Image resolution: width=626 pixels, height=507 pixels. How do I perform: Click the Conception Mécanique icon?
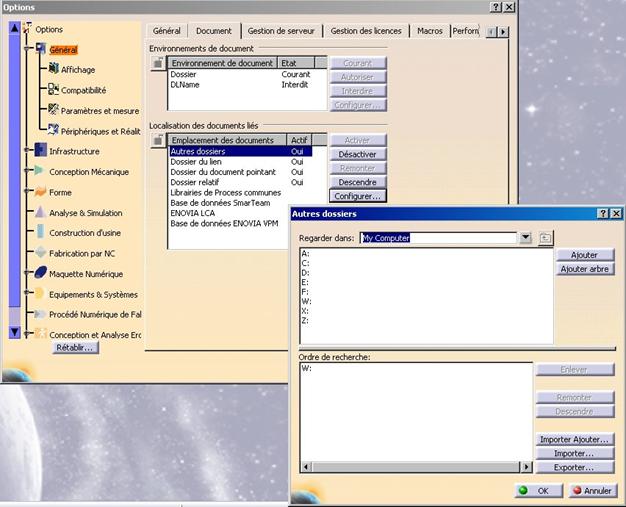[40, 172]
